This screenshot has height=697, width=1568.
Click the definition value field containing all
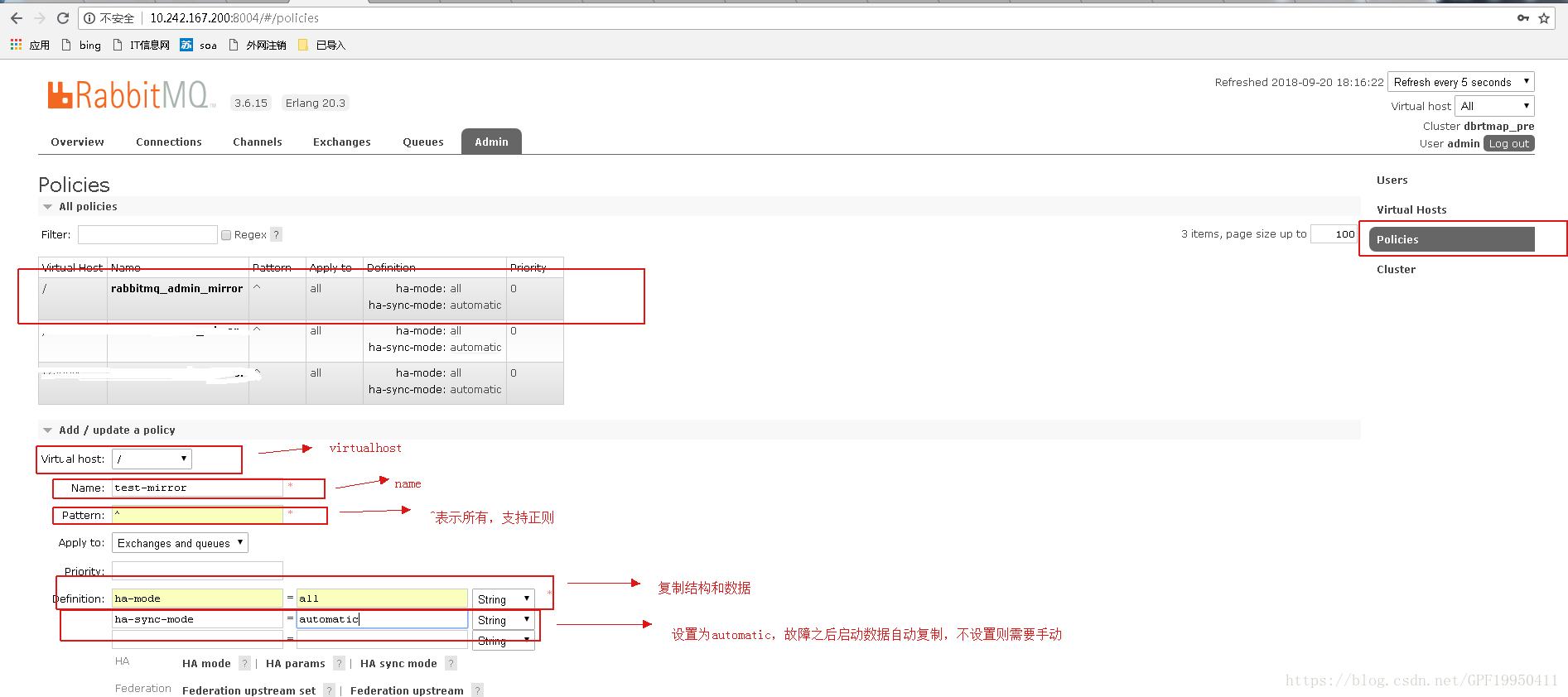383,598
